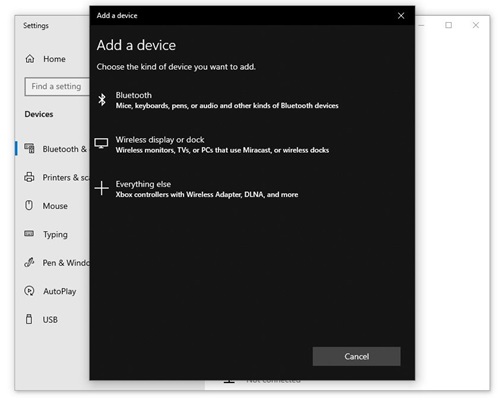Screen dimensions: 500x403
Task: Click the wireless display monitor icon
Action: pyautogui.click(x=101, y=143)
